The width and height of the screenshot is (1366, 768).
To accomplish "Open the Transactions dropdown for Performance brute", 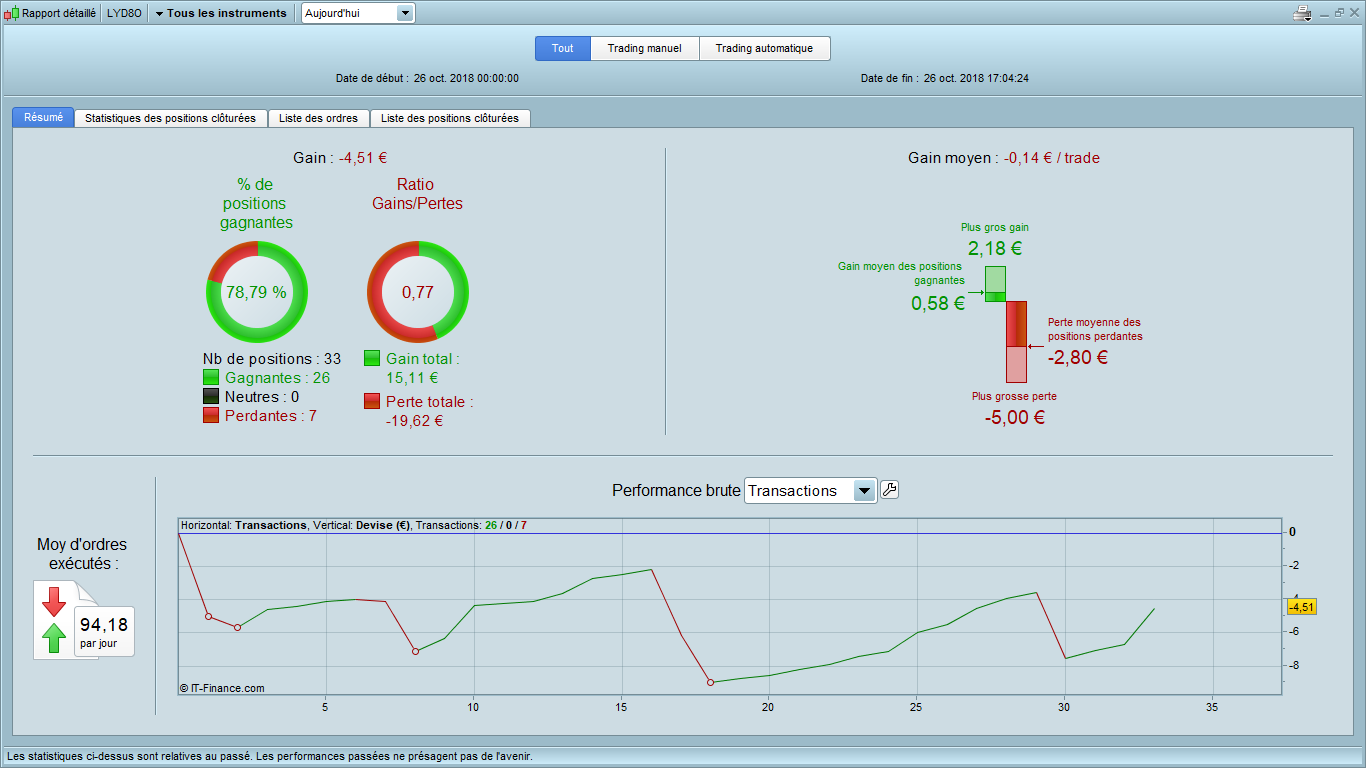I will point(811,490).
